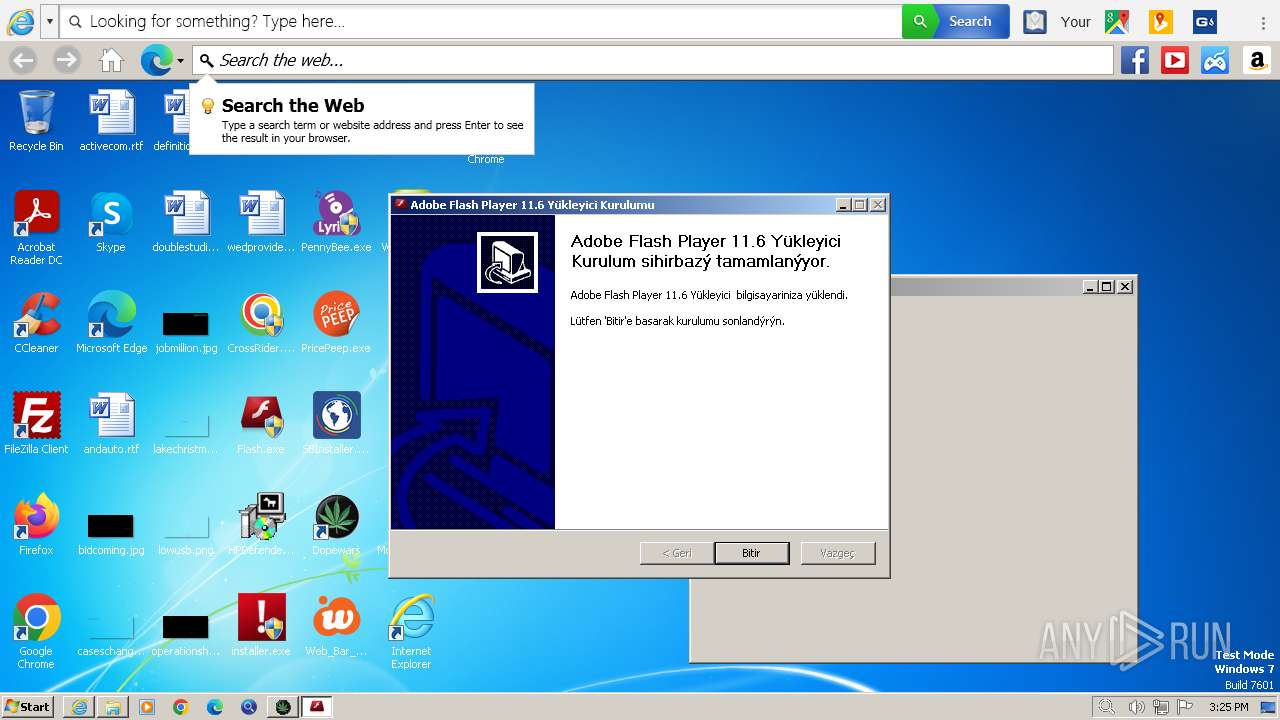
Task: Expand the Edge browser selector arrow in toolbar
Action: pyautogui.click(x=180, y=61)
